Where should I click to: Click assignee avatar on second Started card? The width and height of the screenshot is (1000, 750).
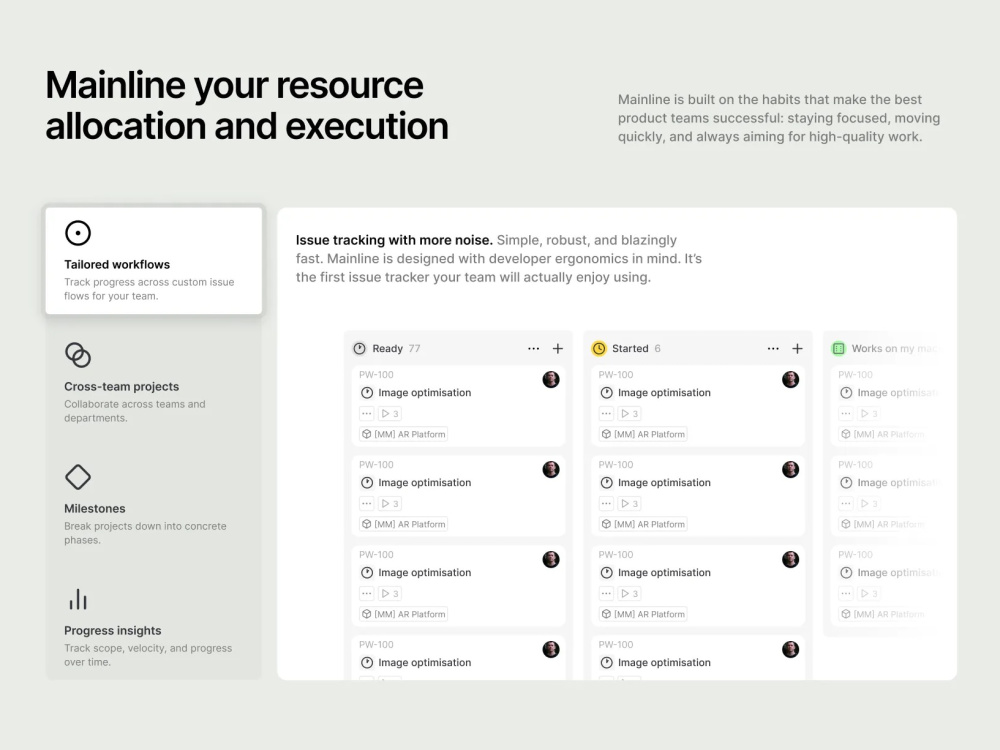[791, 469]
